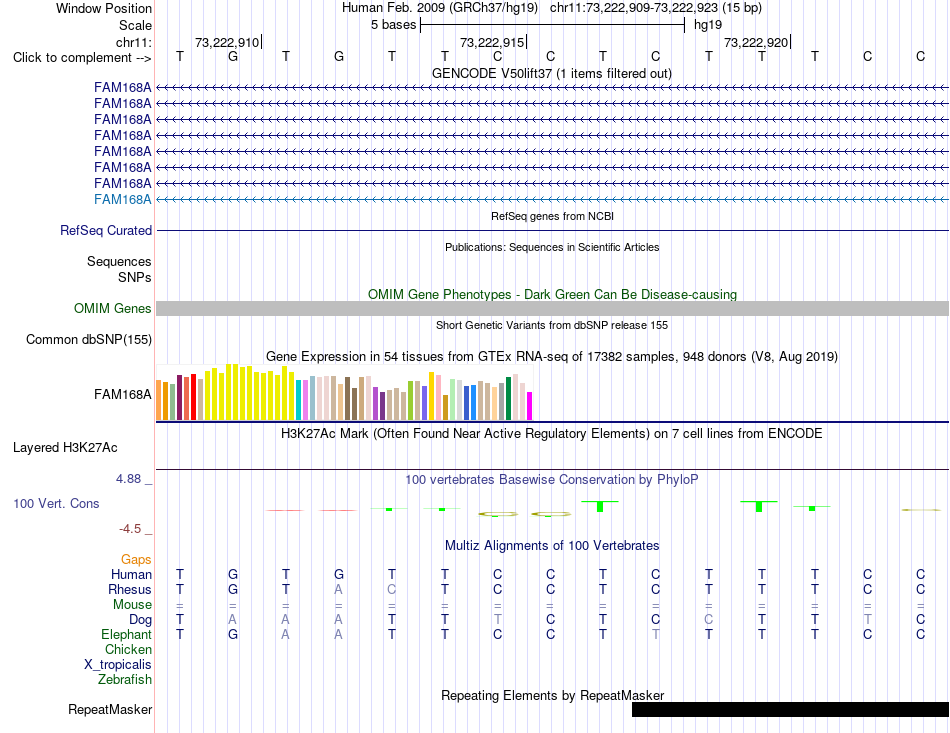Viewport: 950px width, 733px height.
Task: Click the FAM168A label beside GTEx bar chart
Action: 122,394
